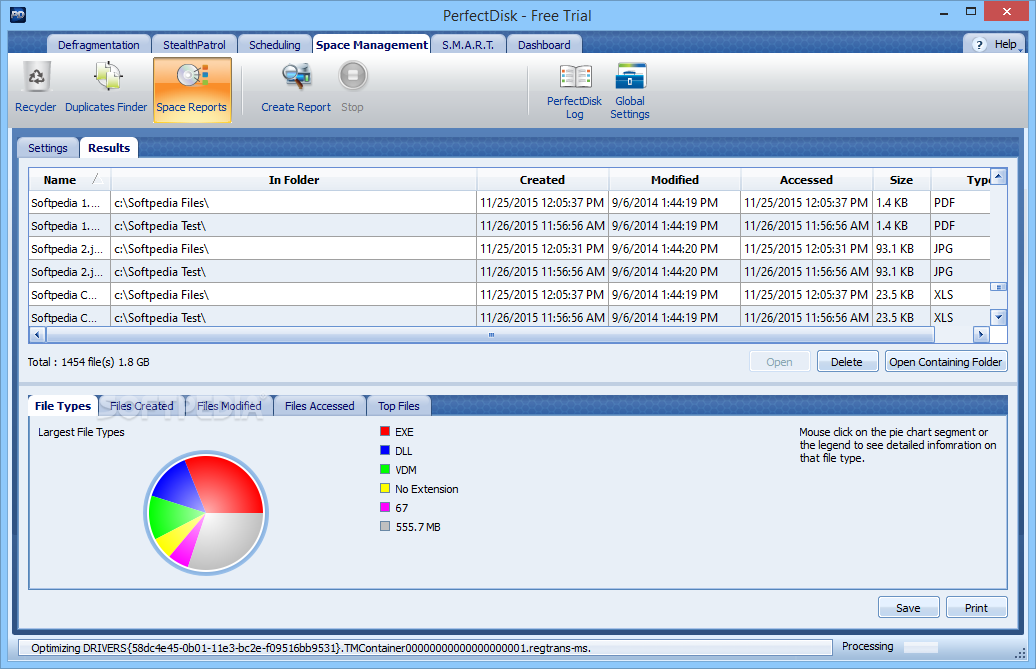Select the XLS row in c:\Softpedia Files\
Screen dimensions: 1036x669
point(509,295)
